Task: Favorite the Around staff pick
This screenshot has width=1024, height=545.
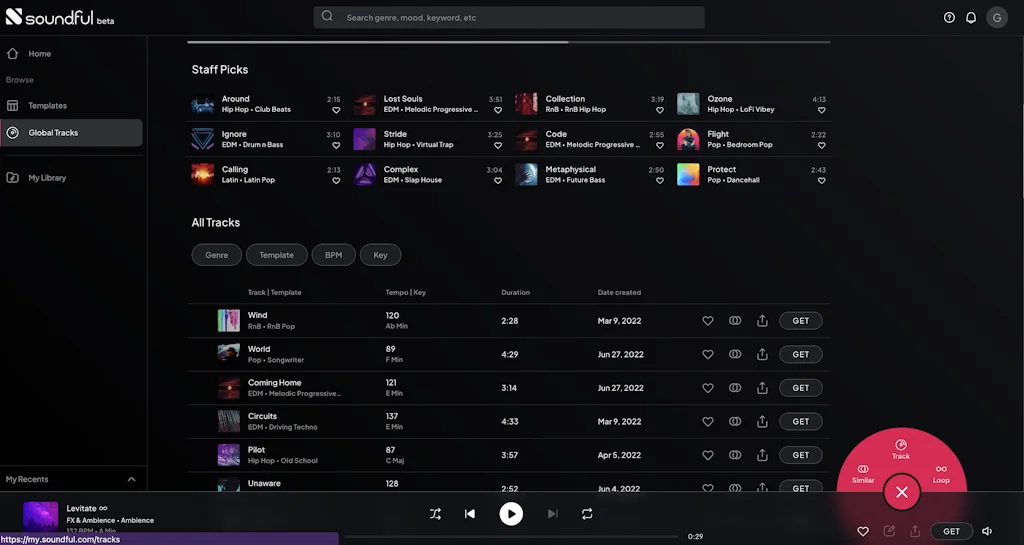Action: pyautogui.click(x=336, y=110)
